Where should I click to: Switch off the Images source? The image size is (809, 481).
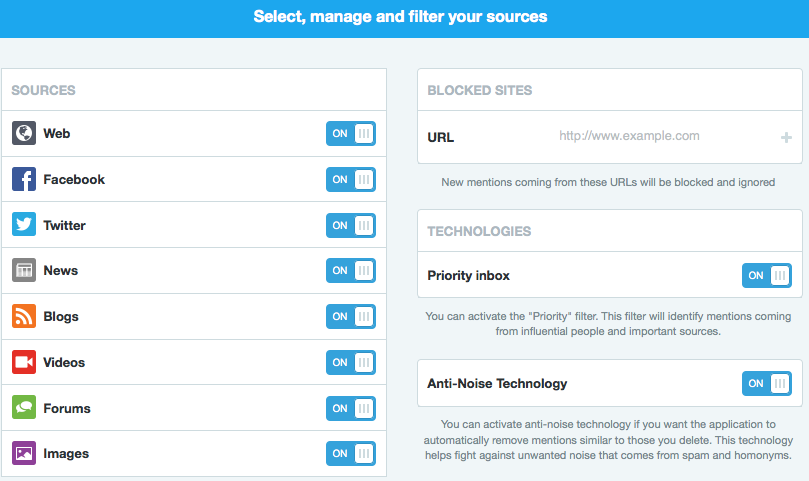pyautogui.click(x=350, y=453)
